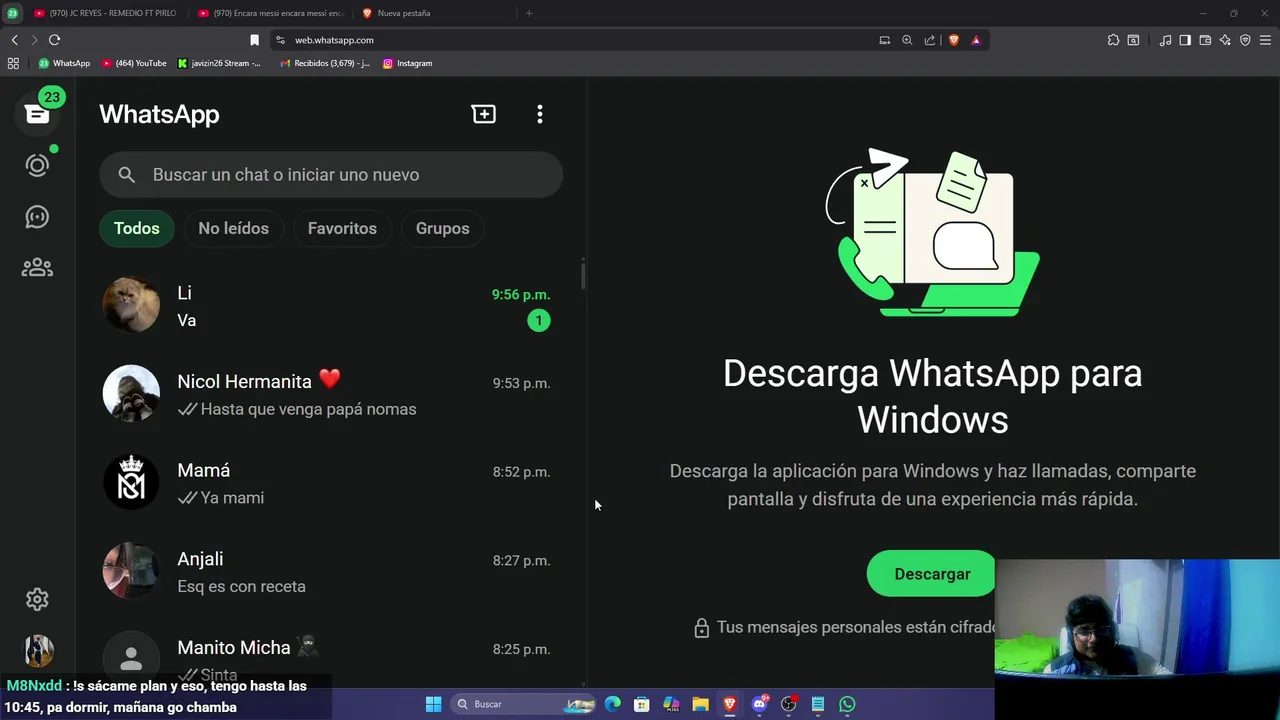This screenshot has width=1280, height=720.
Task: Open chat with Manito Micha
Action: 331,652
